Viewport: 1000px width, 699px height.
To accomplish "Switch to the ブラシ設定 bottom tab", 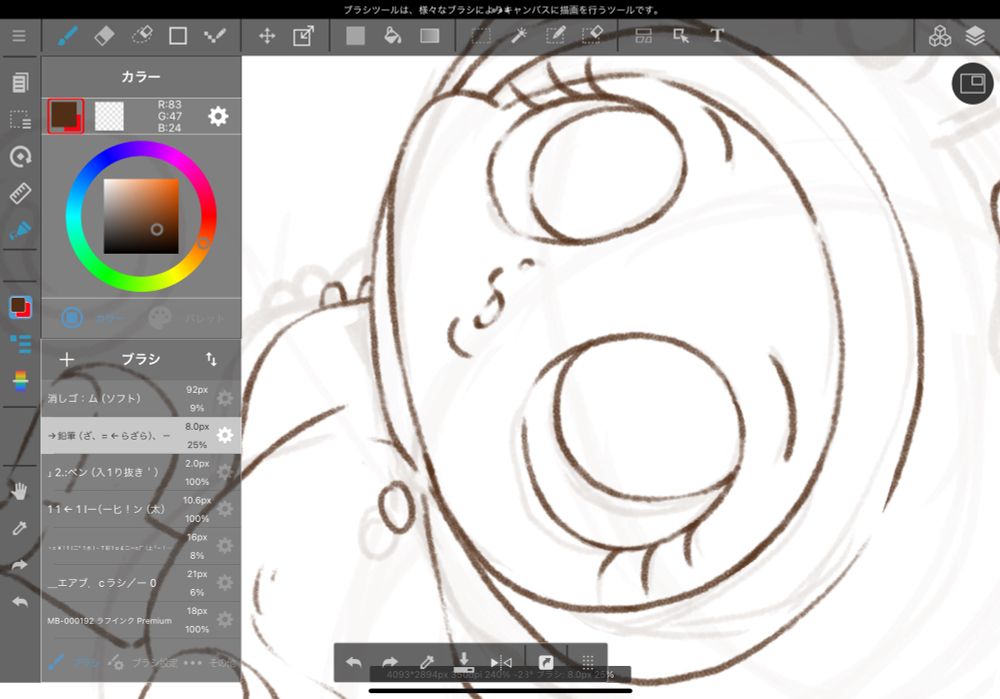I will click(143, 663).
